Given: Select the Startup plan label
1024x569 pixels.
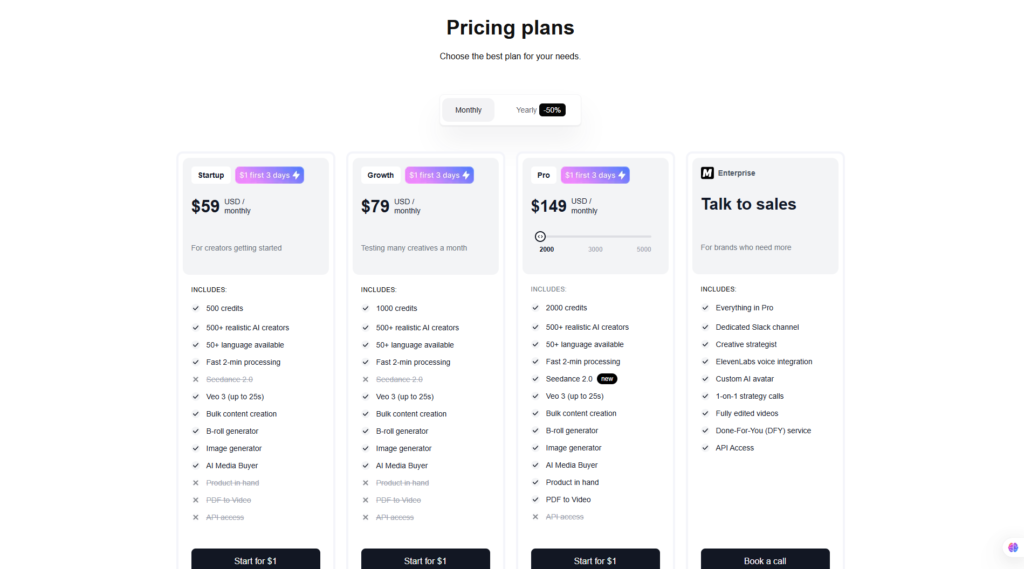Looking at the screenshot, I should [211, 175].
